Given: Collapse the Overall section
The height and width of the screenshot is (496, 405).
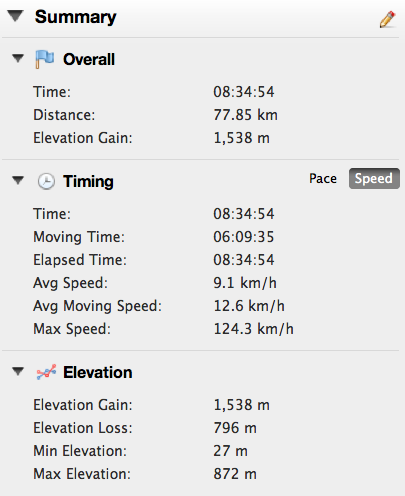Looking at the screenshot, I should [18, 58].
